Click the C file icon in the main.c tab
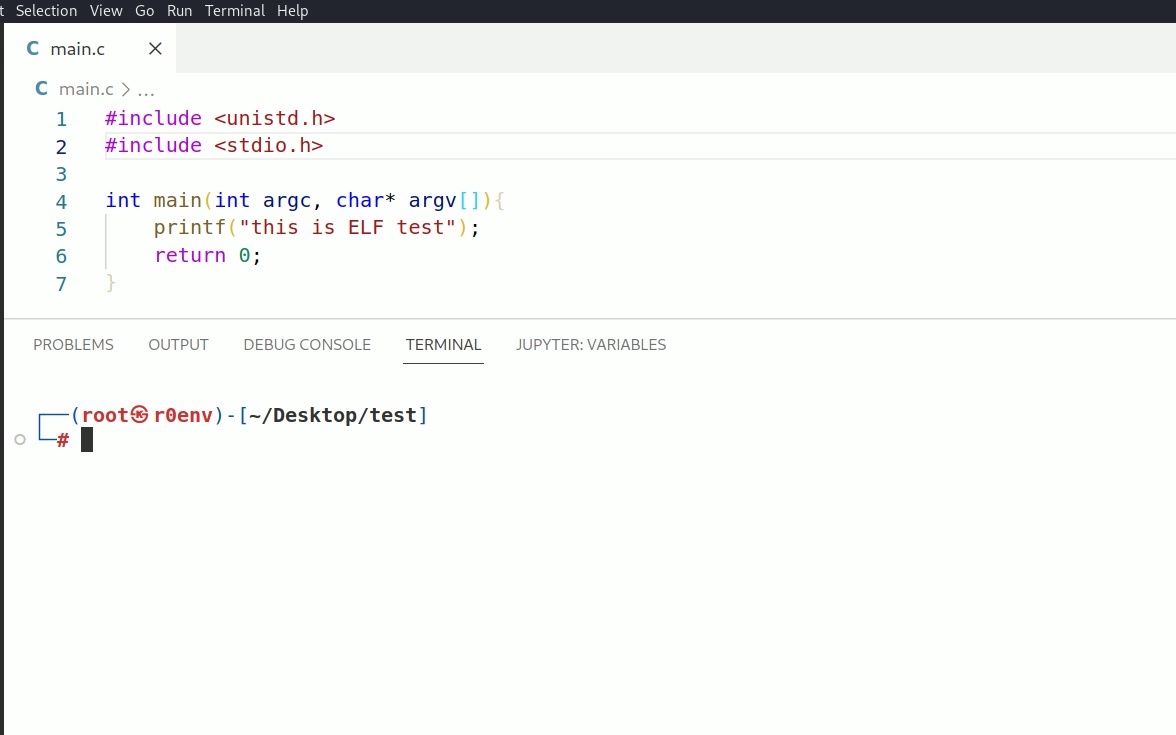 click(x=33, y=49)
